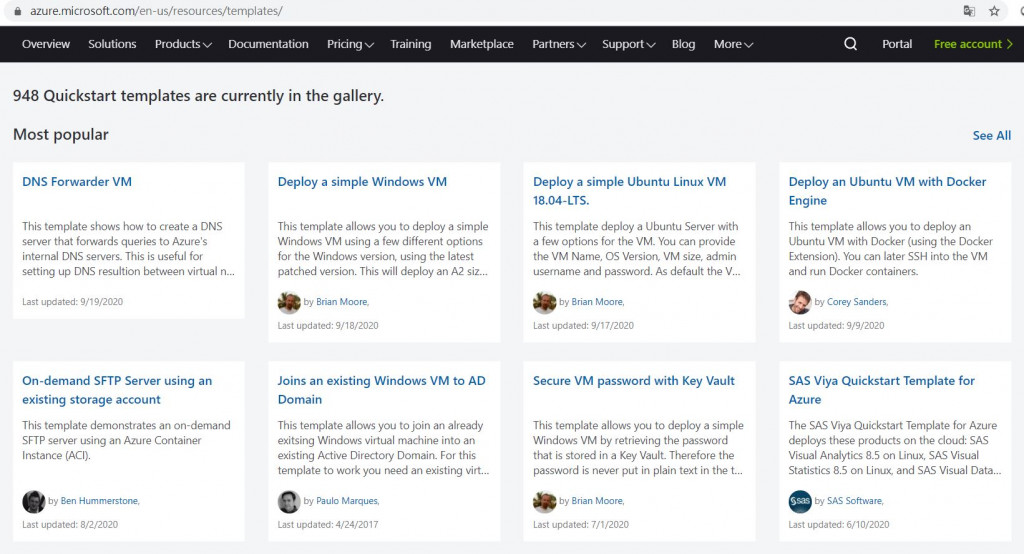Click Brian Moore author link under Windows VM

coord(342,302)
